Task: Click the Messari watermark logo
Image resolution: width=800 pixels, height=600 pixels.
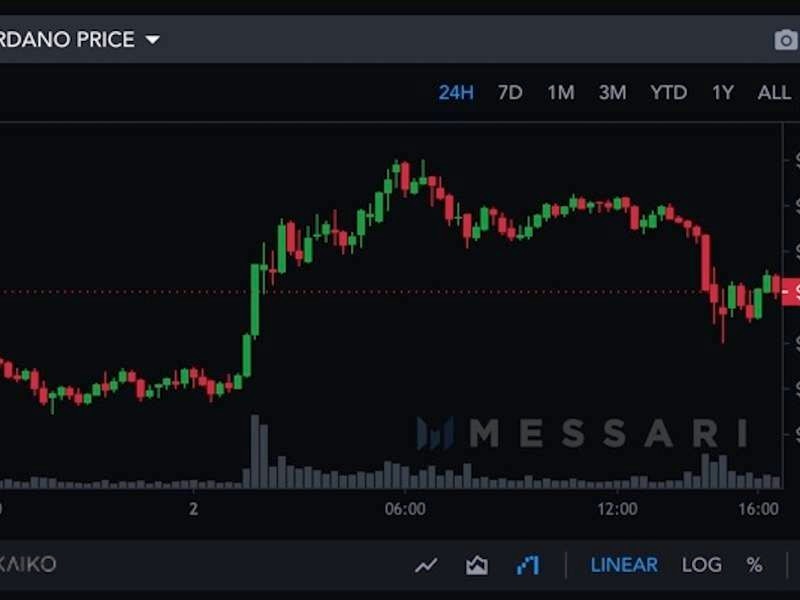Action: [582, 433]
